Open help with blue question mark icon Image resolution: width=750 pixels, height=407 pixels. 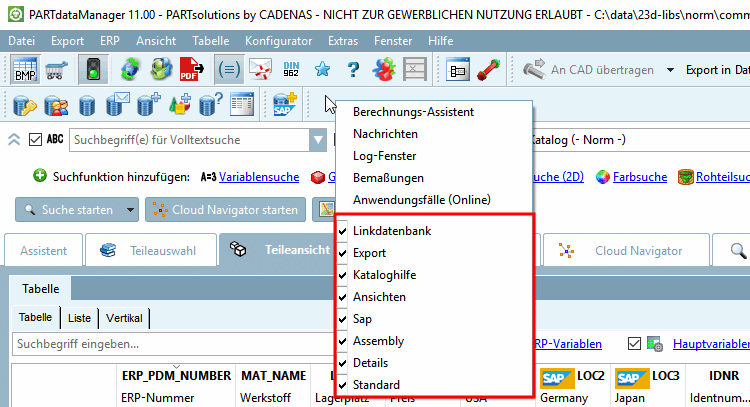353,70
